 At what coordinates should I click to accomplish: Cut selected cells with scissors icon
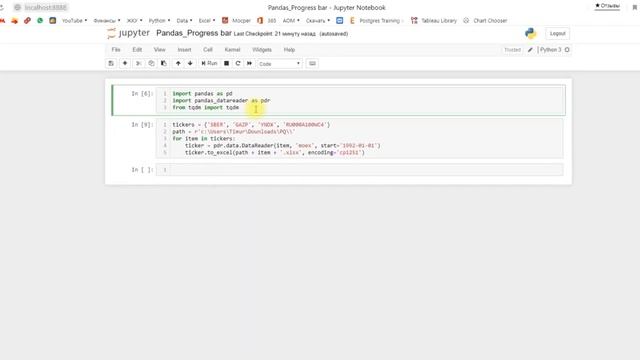[139, 63]
